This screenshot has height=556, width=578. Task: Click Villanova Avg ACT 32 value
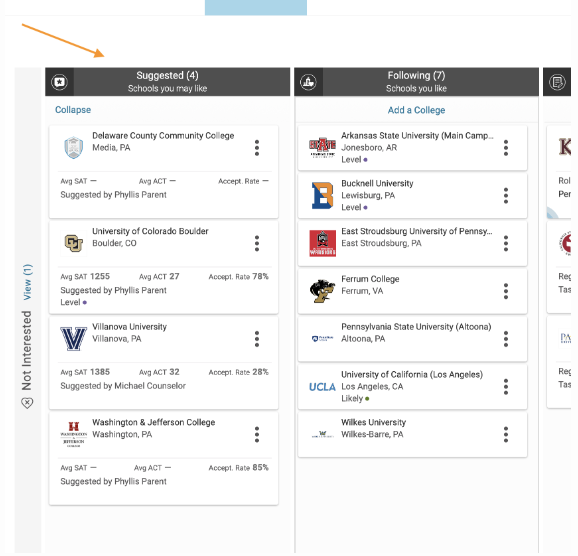tap(174, 372)
